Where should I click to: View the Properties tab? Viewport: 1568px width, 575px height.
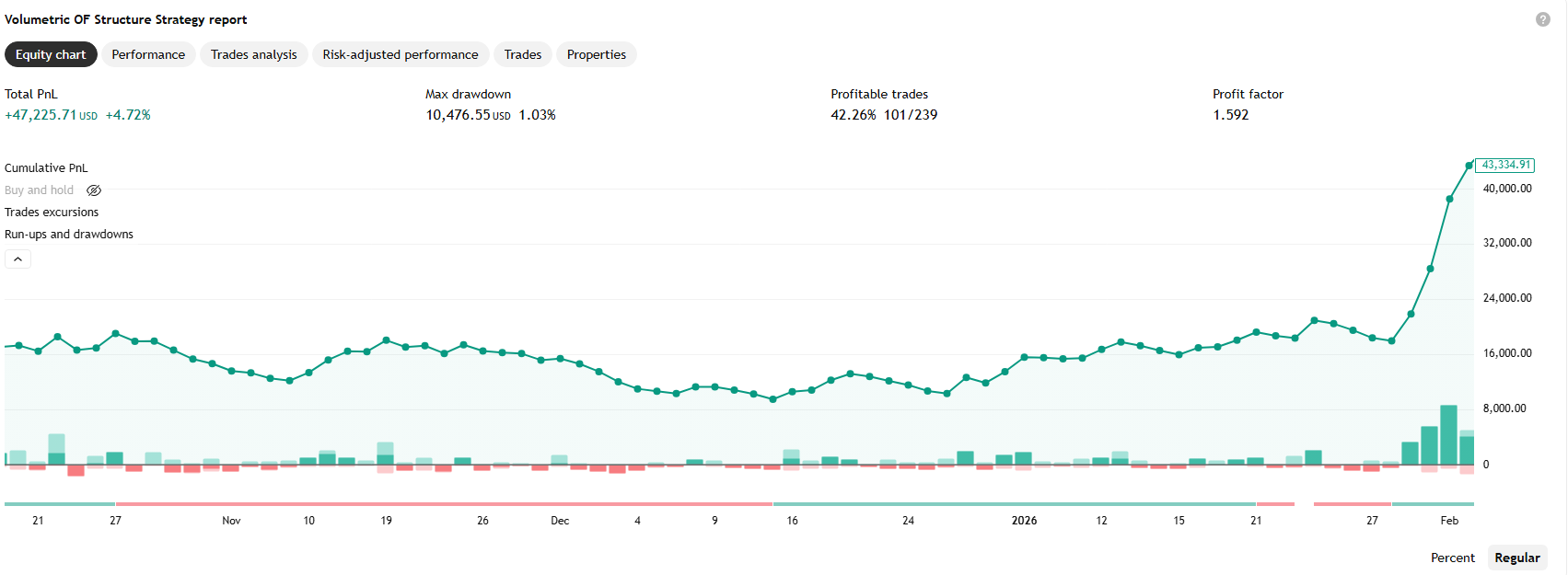pyautogui.click(x=597, y=54)
